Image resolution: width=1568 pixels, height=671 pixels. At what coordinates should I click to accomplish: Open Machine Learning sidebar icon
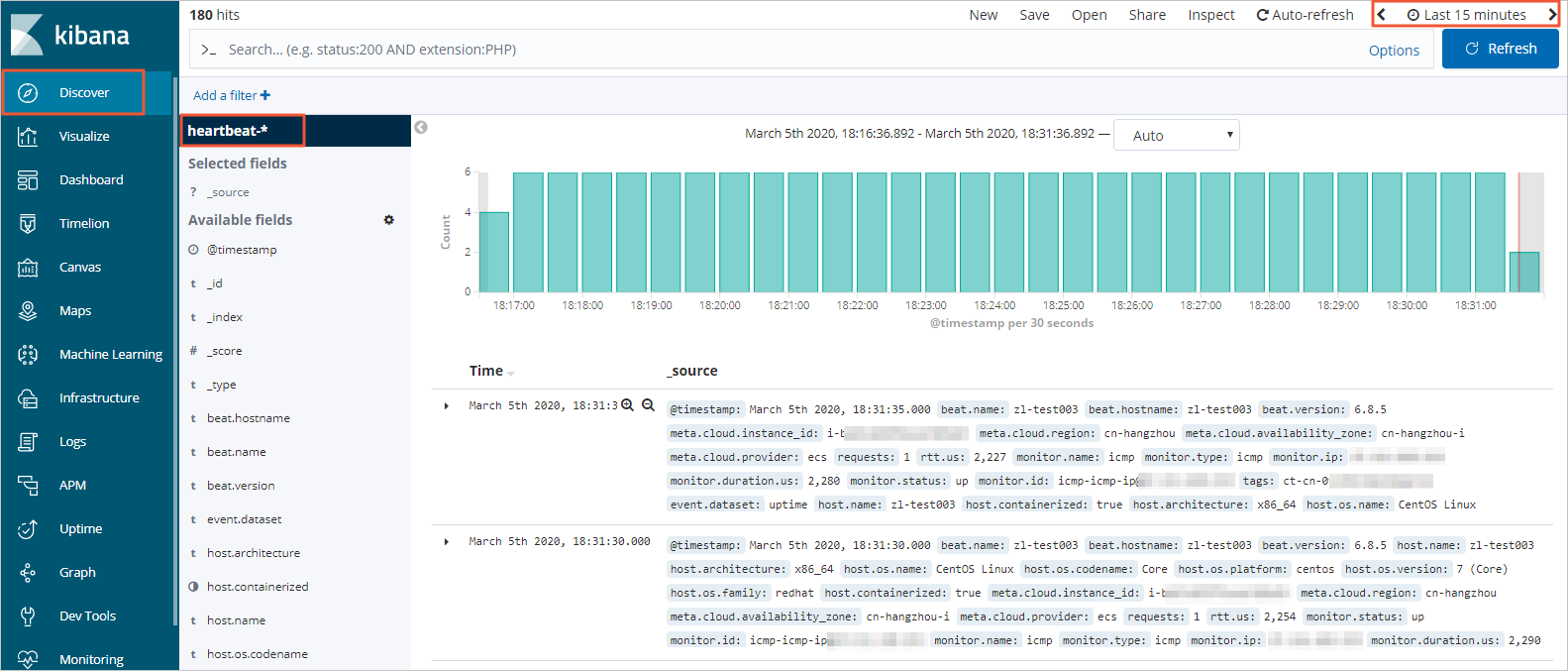point(28,354)
